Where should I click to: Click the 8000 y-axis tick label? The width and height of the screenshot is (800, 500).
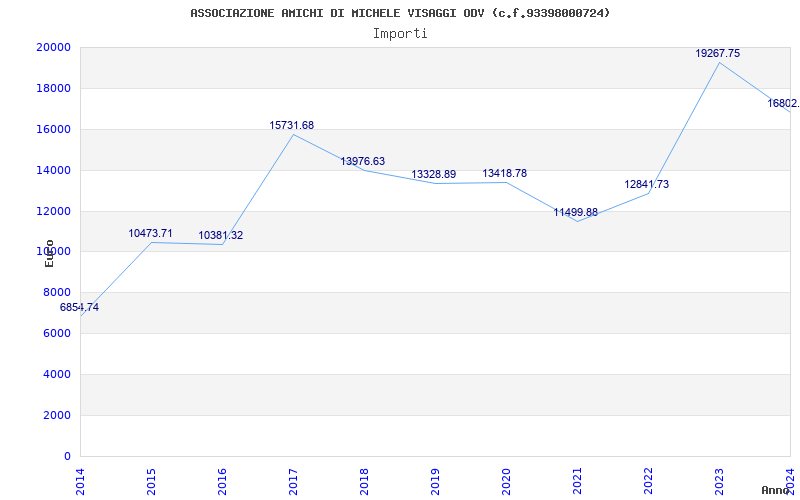point(56,292)
